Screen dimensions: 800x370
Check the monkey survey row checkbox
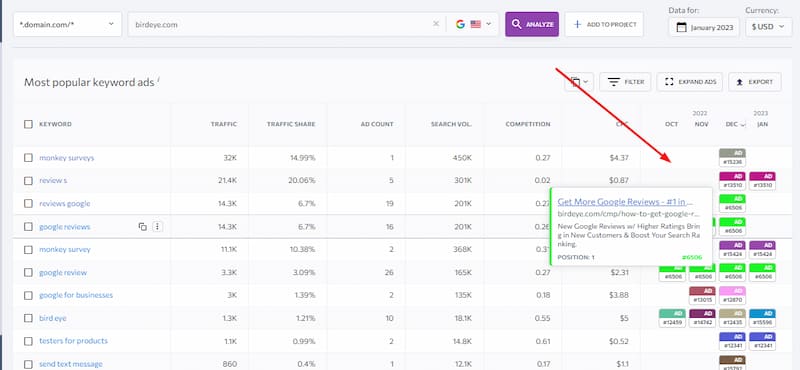(x=28, y=250)
